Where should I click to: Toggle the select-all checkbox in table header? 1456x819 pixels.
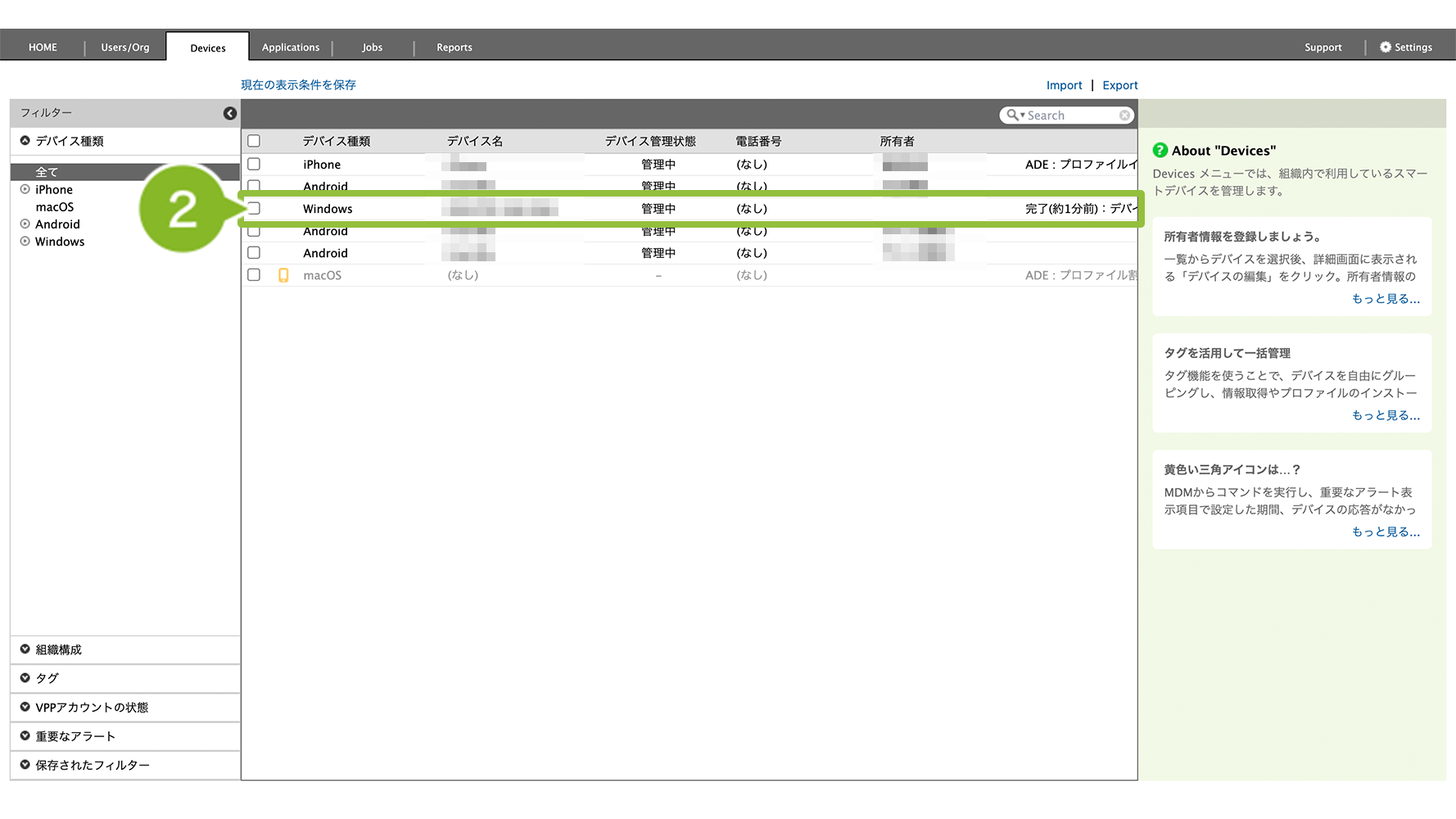(x=254, y=141)
